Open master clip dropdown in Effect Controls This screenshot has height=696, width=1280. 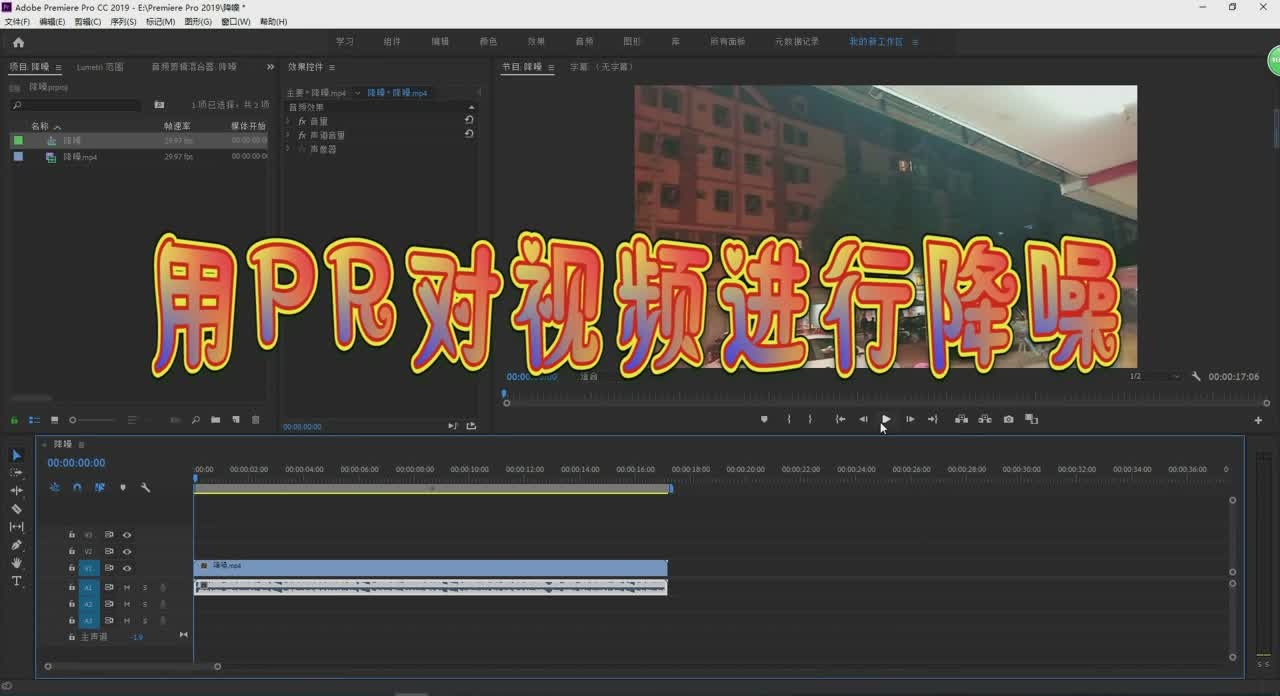point(357,93)
